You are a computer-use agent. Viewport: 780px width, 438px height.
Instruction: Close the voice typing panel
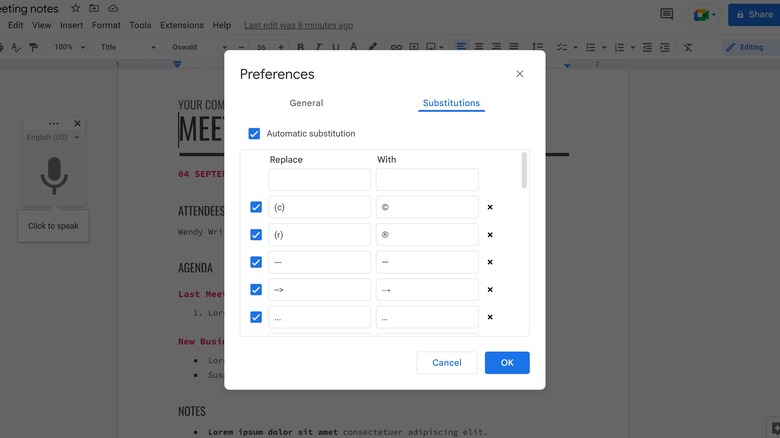77,123
